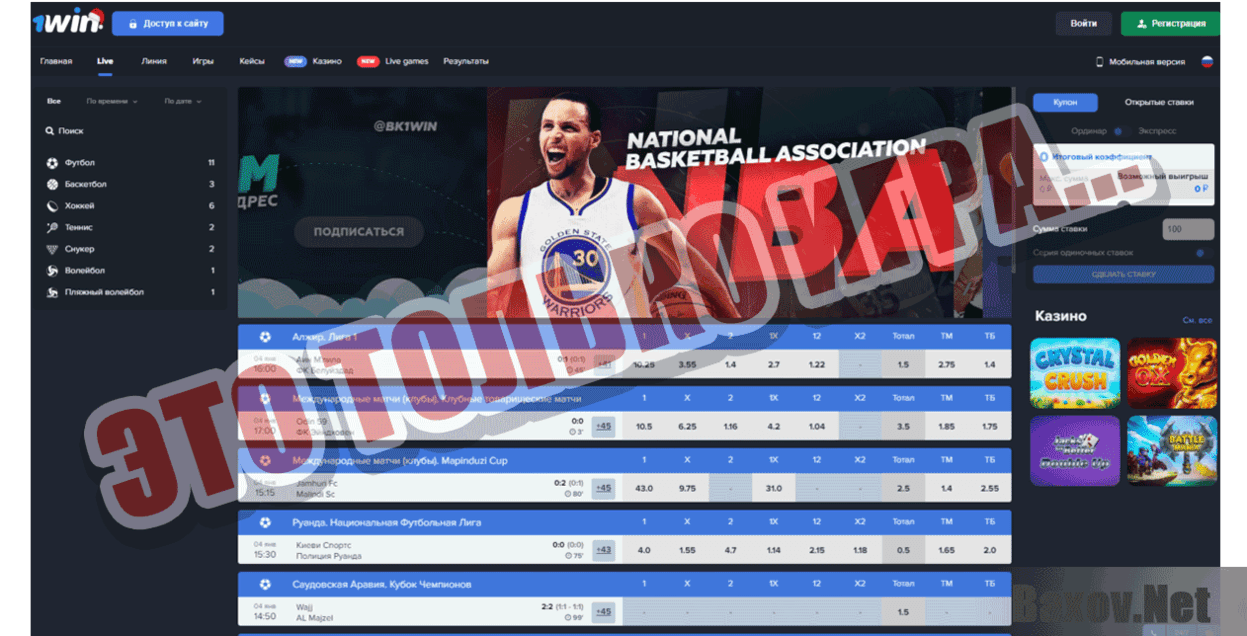The height and width of the screenshot is (636, 1247).
Task: Click the Russian flag language icon
Action: (1206, 62)
